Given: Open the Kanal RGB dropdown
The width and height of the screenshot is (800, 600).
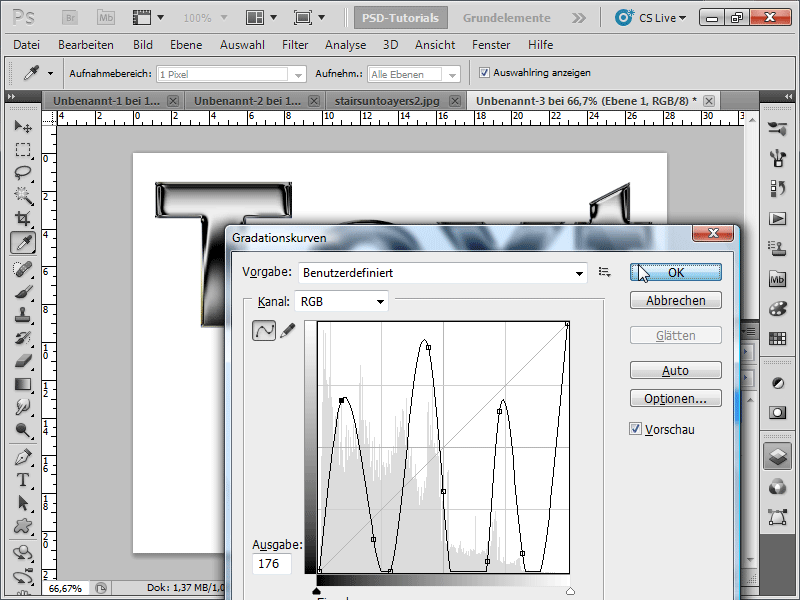Looking at the screenshot, I should (341, 302).
